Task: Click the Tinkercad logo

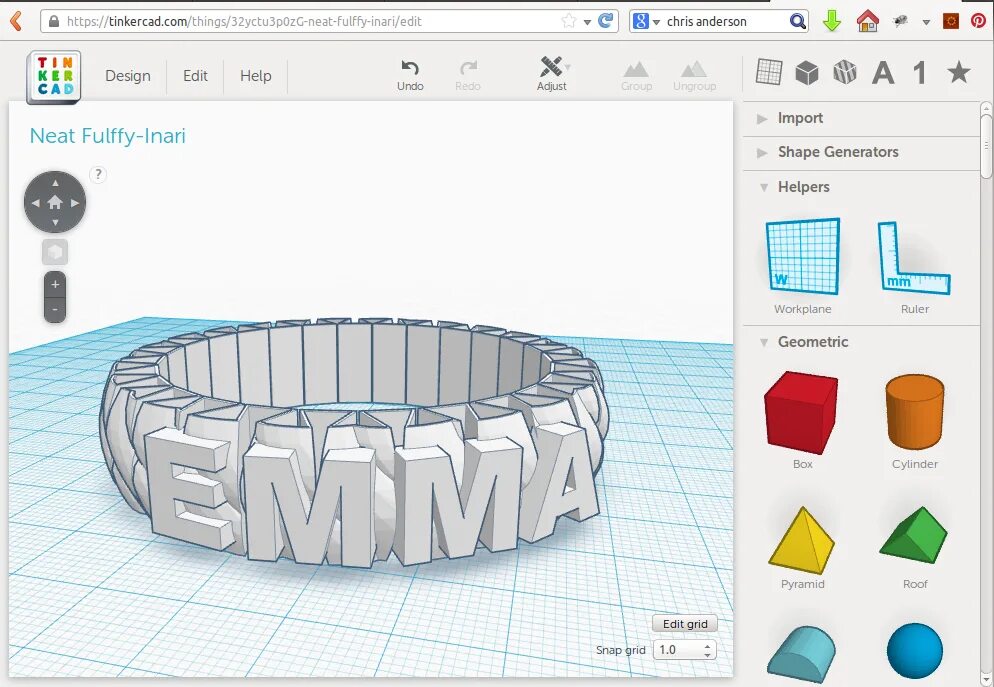Action: pyautogui.click(x=55, y=76)
